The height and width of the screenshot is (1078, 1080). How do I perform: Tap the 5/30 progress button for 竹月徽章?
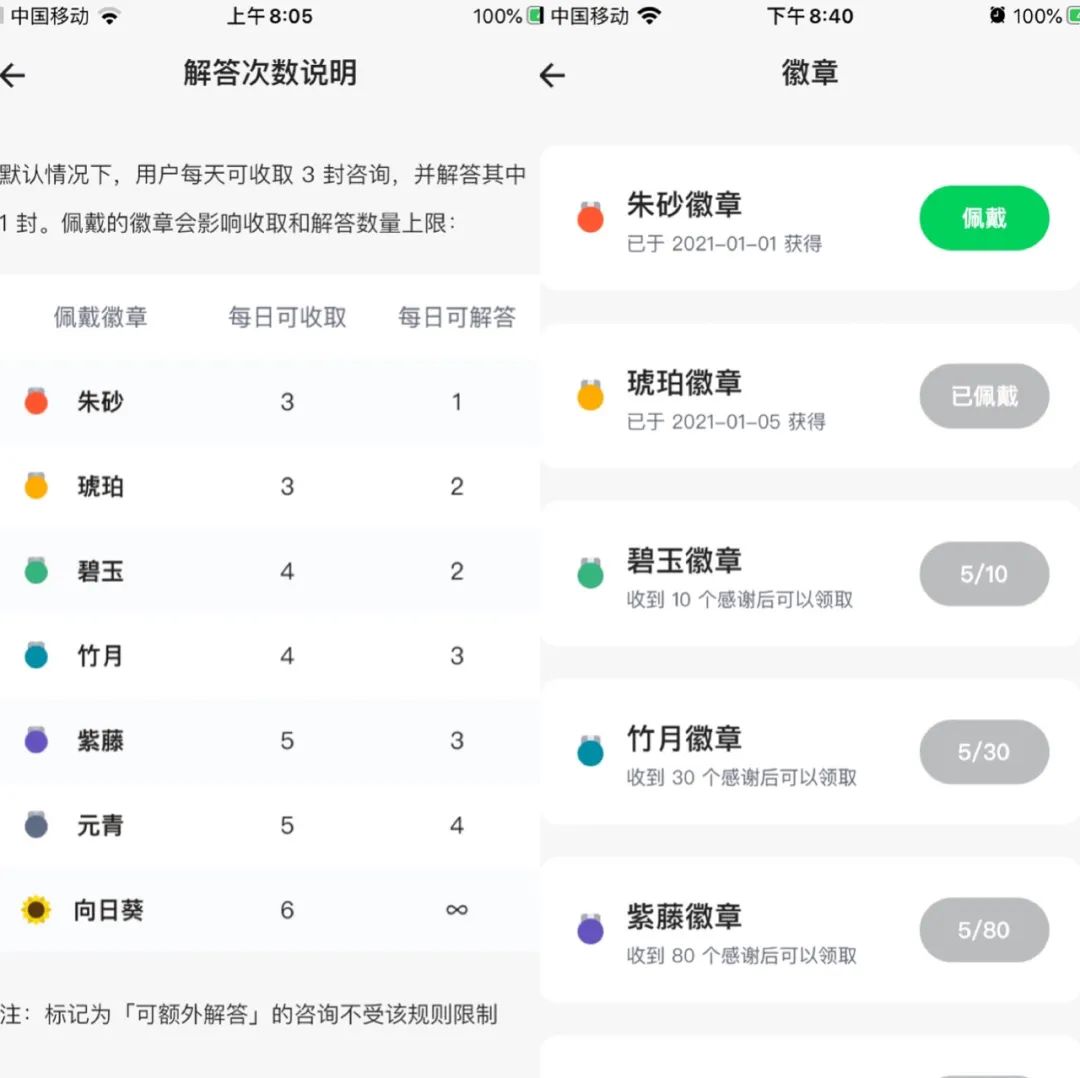click(984, 752)
